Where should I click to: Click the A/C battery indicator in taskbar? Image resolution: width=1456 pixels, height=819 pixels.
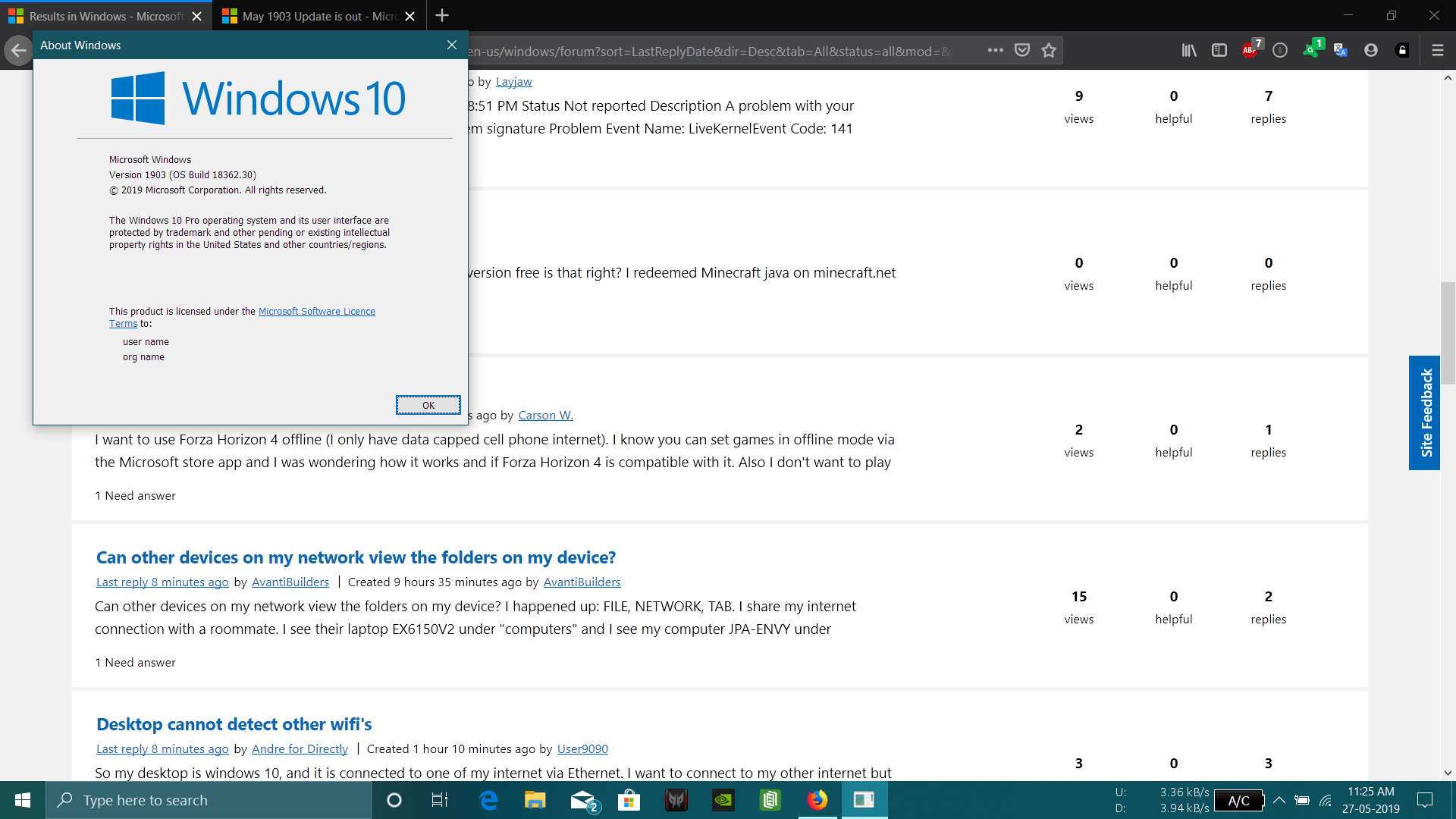click(x=1239, y=801)
